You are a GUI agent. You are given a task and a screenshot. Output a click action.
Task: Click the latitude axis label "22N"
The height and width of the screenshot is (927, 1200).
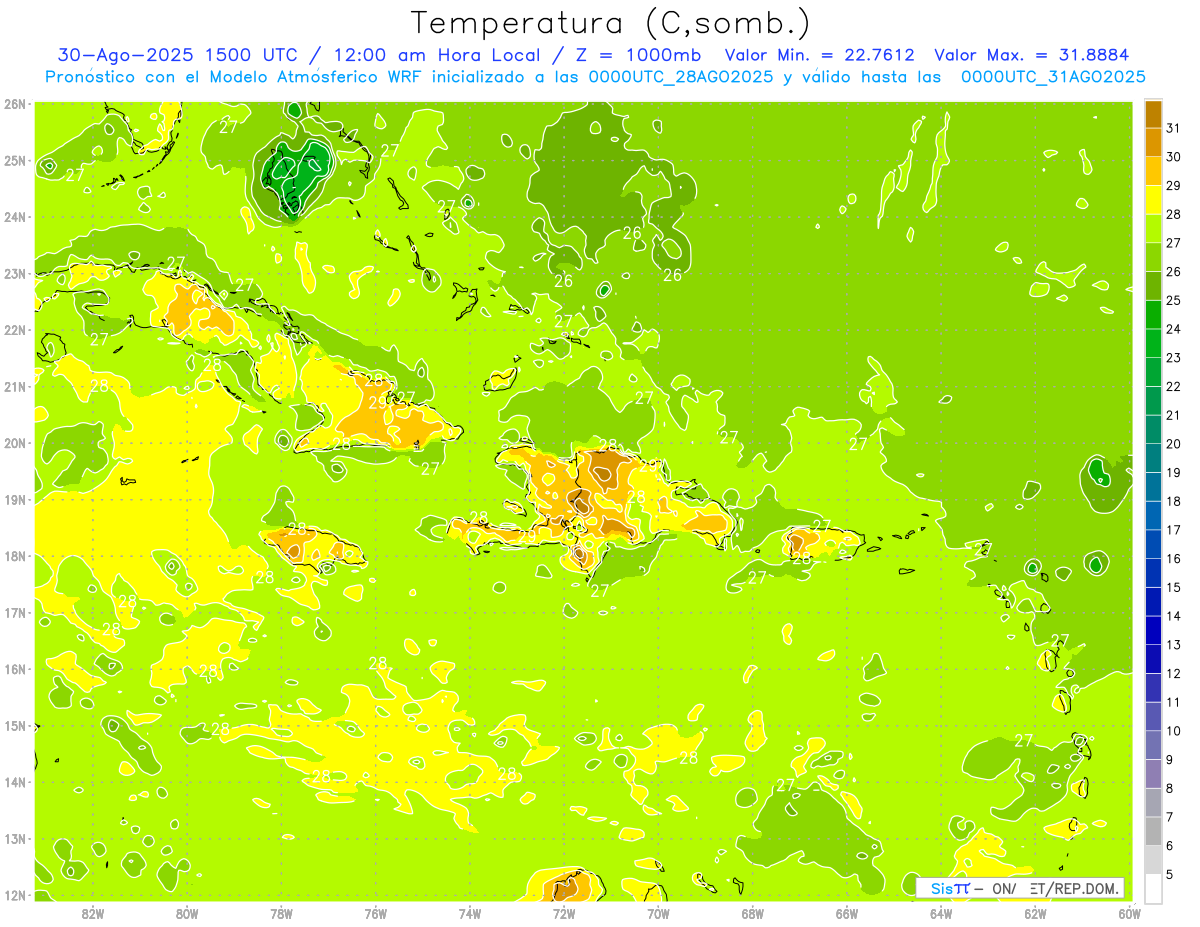pyautogui.click(x=15, y=330)
